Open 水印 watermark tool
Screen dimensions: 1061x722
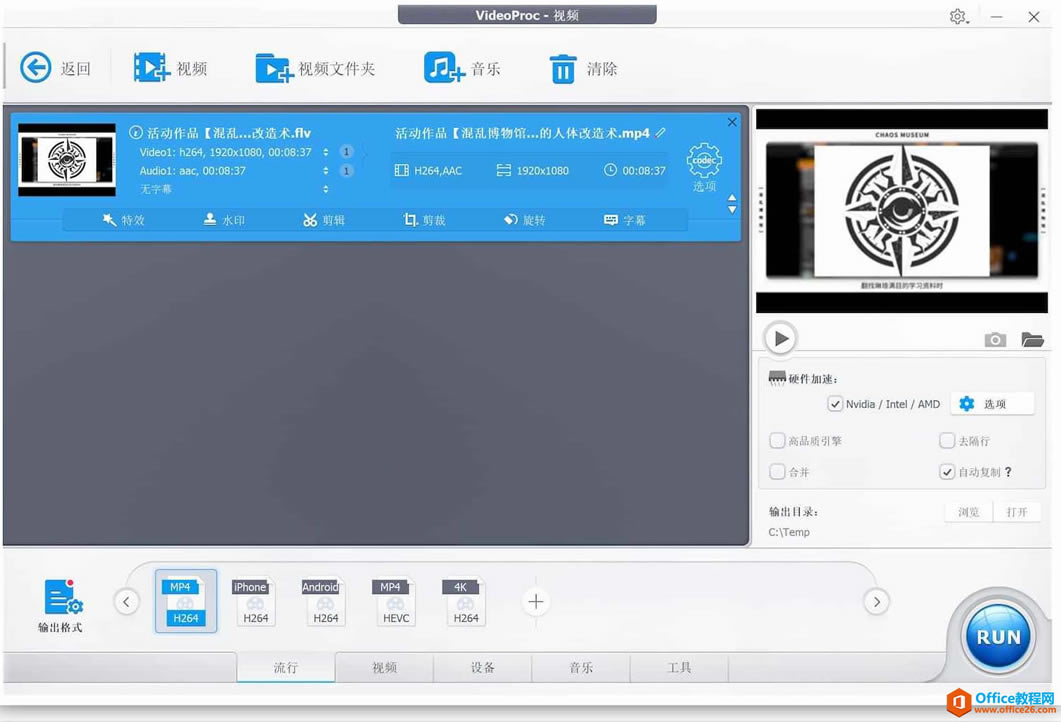coord(224,220)
